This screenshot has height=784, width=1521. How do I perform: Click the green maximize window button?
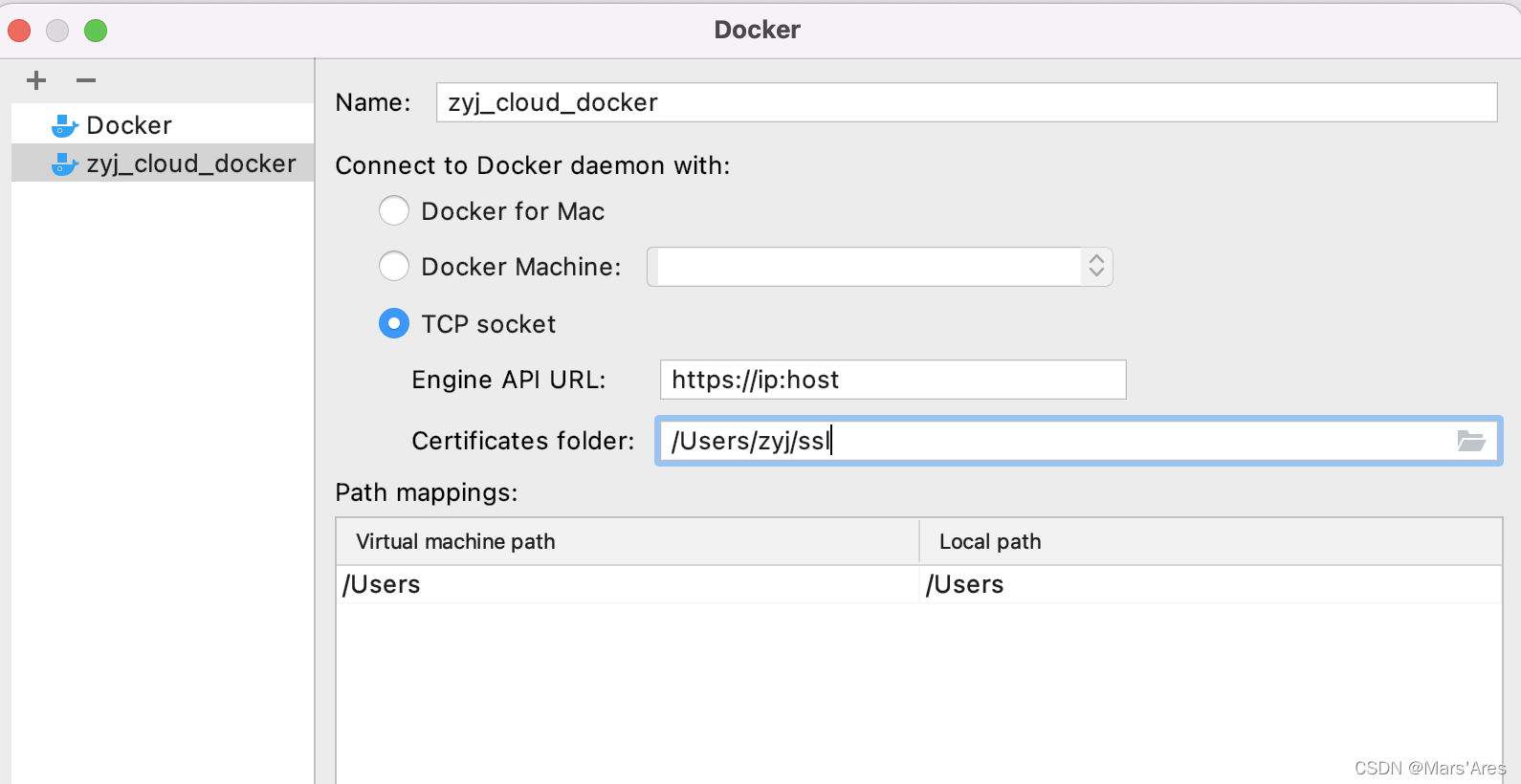pyautogui.click(x=96, y=31)
